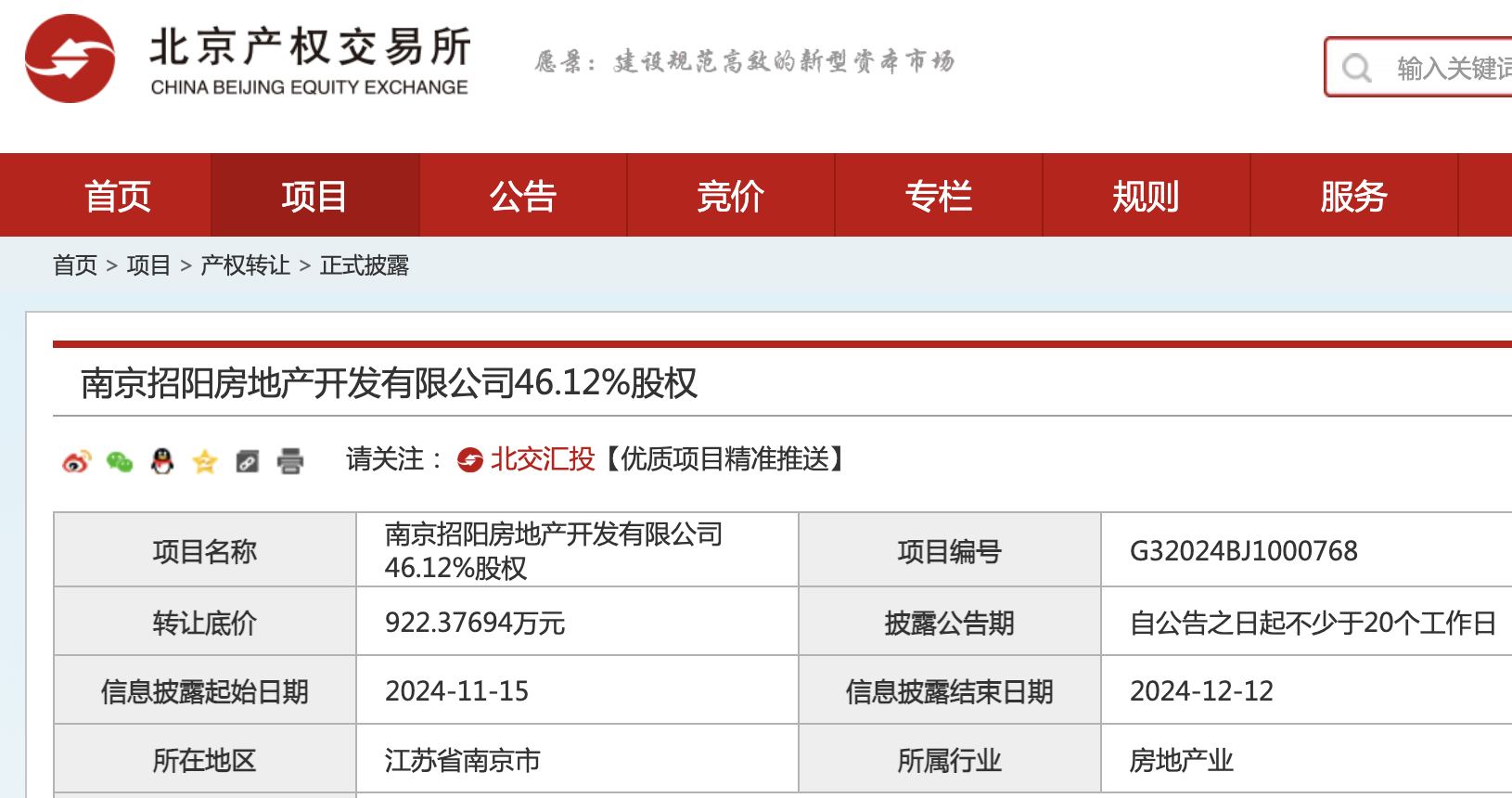The width and height of the screenshot is (1512, 798).
Task: Share the page to Weibo
Action: (x=76, y=460)
